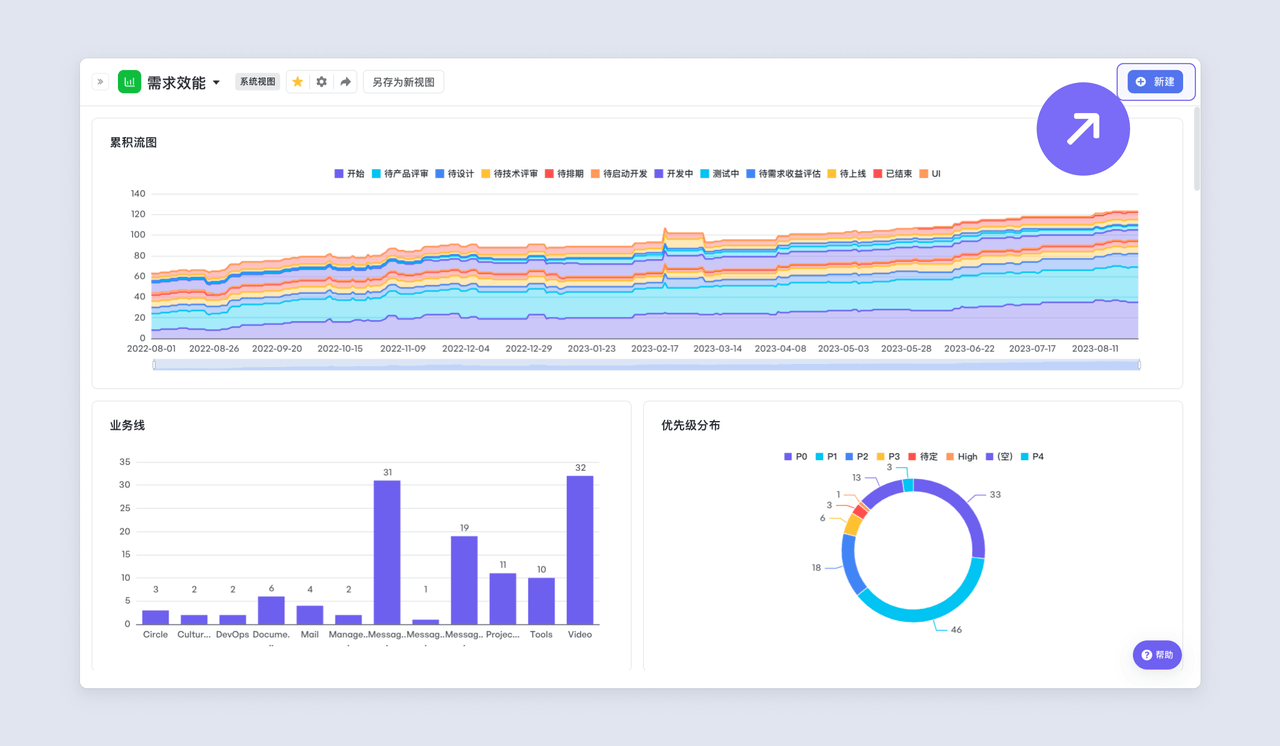Toggle the High priority legend entry

[960, 457]
